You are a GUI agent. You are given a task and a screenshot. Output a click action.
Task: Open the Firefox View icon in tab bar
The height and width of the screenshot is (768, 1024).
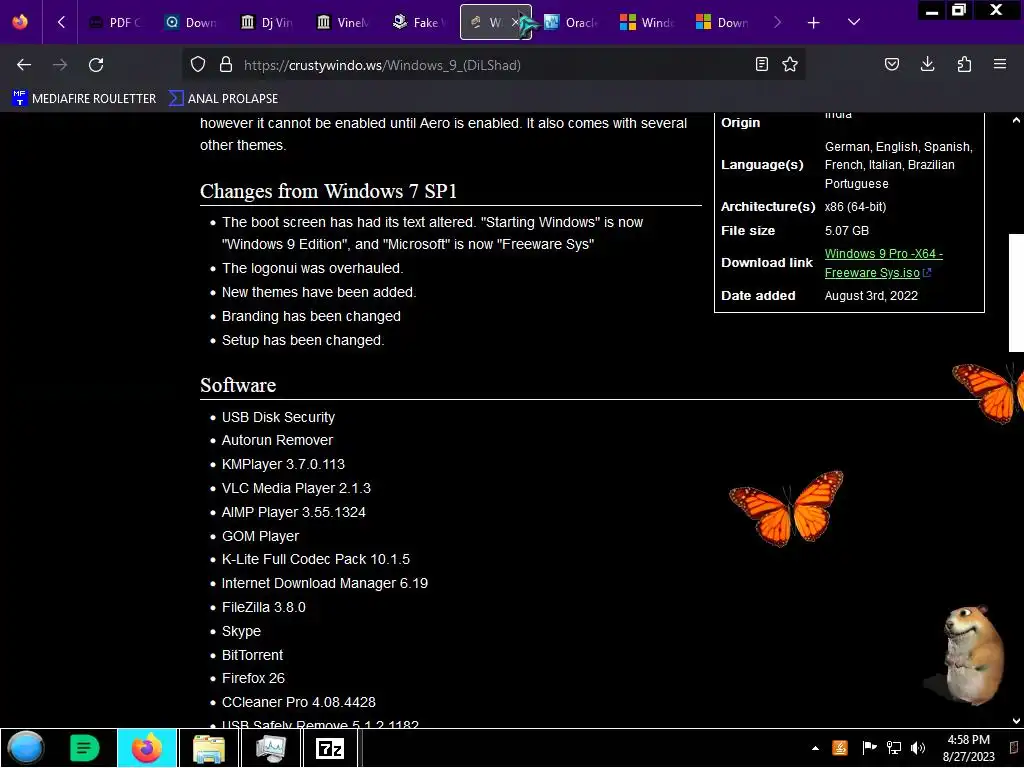coord(20,22)
